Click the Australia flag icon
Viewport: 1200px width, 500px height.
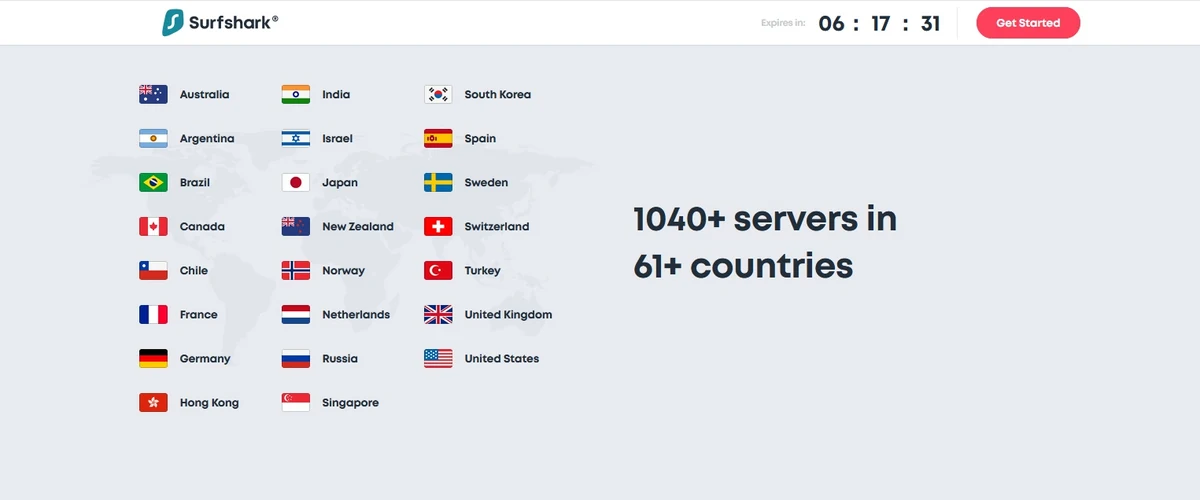tap(153, 95)
